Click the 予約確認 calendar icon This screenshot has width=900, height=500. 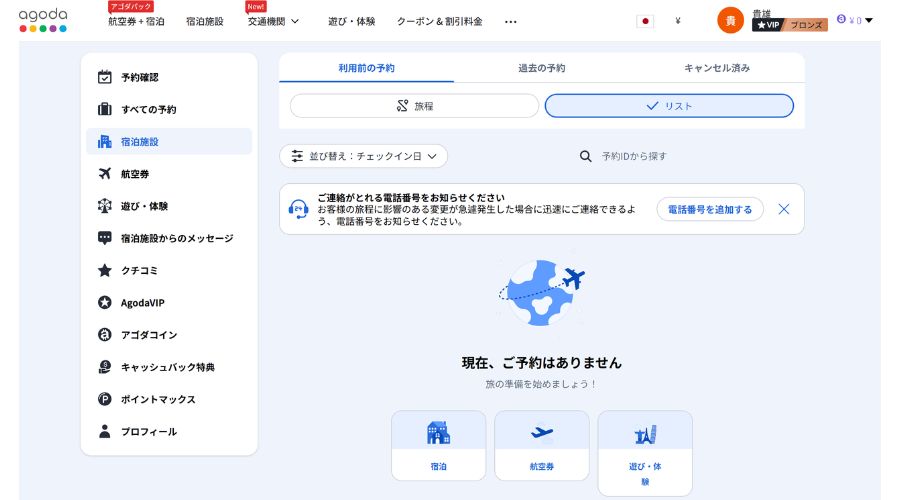104,77
